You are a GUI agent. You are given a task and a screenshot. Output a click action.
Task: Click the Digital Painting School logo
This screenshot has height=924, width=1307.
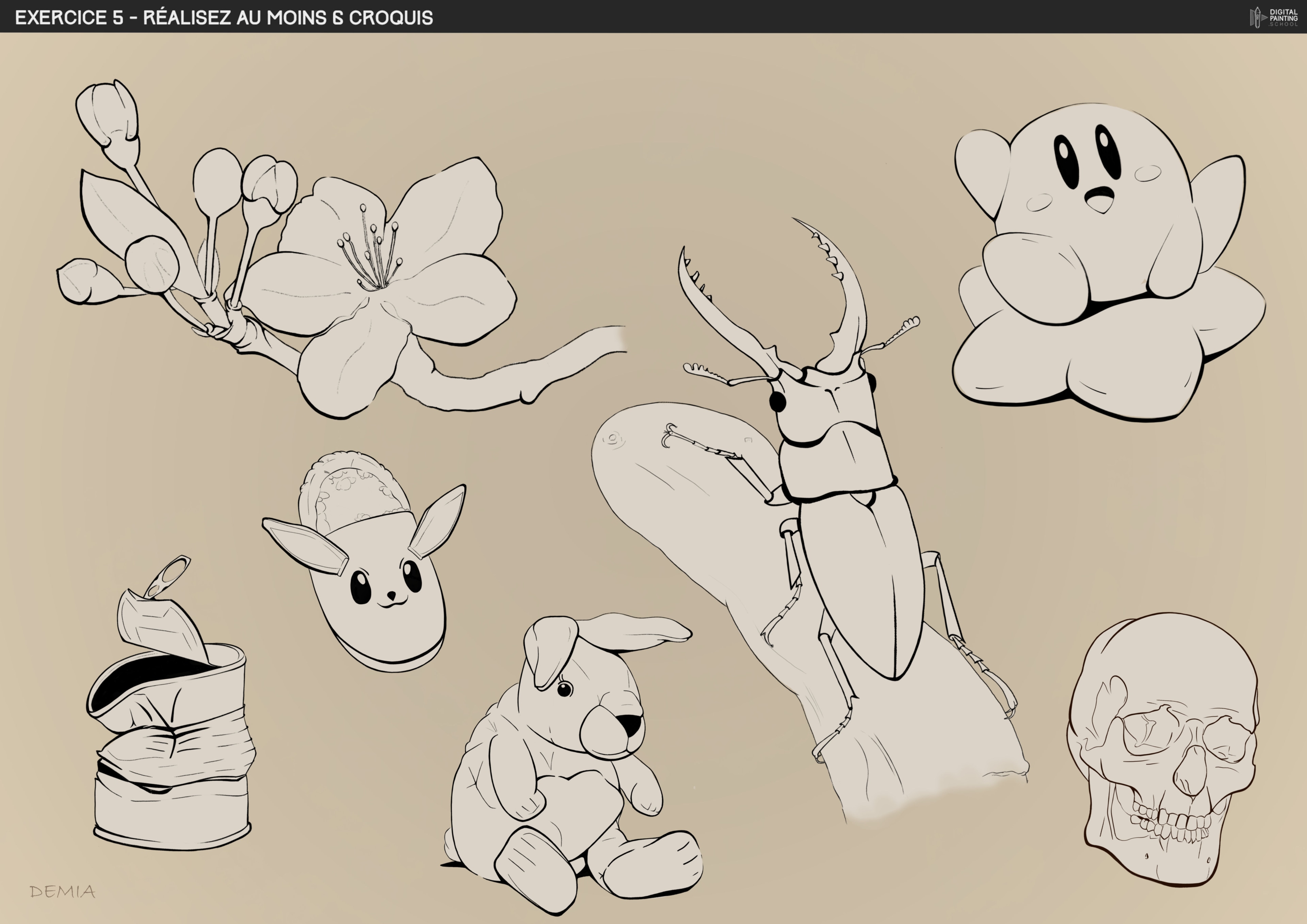coord(1274,17)
